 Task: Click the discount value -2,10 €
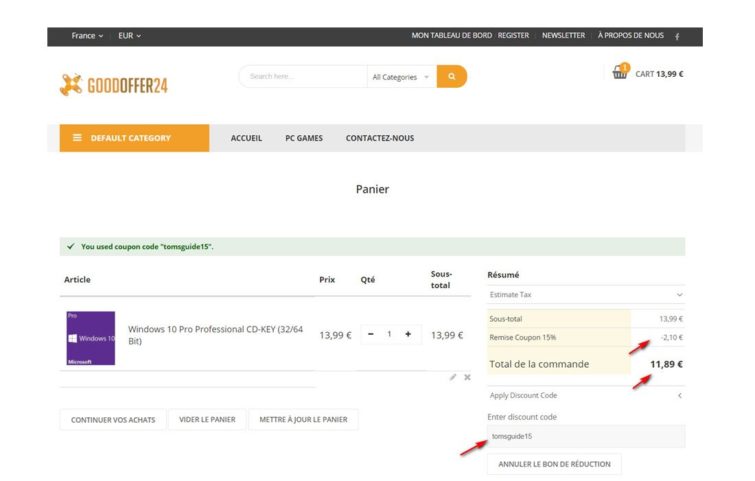[672, 338]
